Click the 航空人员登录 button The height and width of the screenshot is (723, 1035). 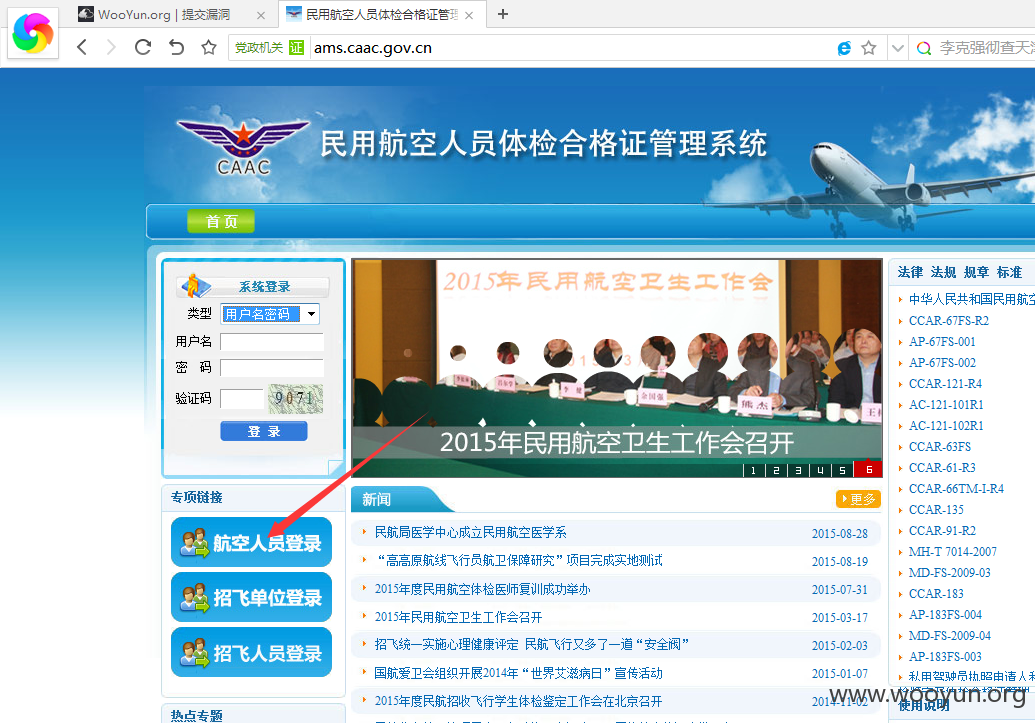[x=251, y=542]
